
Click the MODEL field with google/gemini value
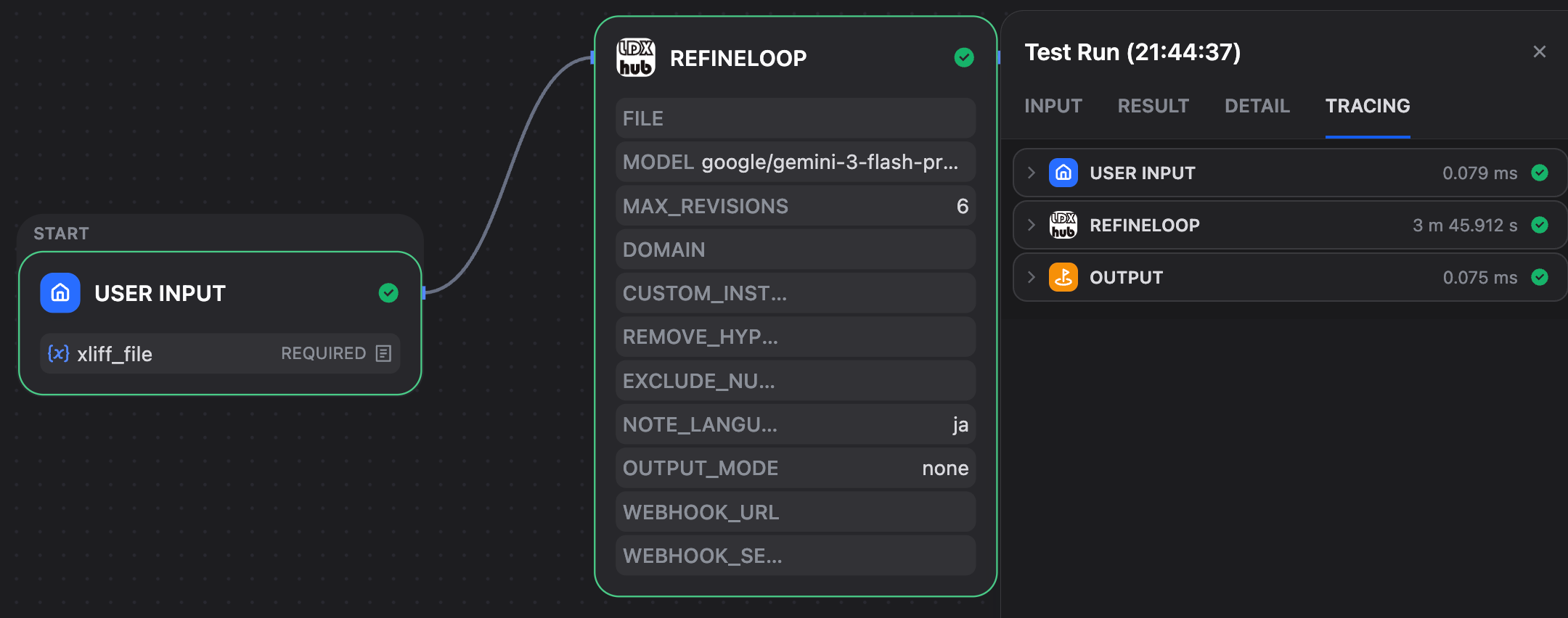tap(796, 162)
